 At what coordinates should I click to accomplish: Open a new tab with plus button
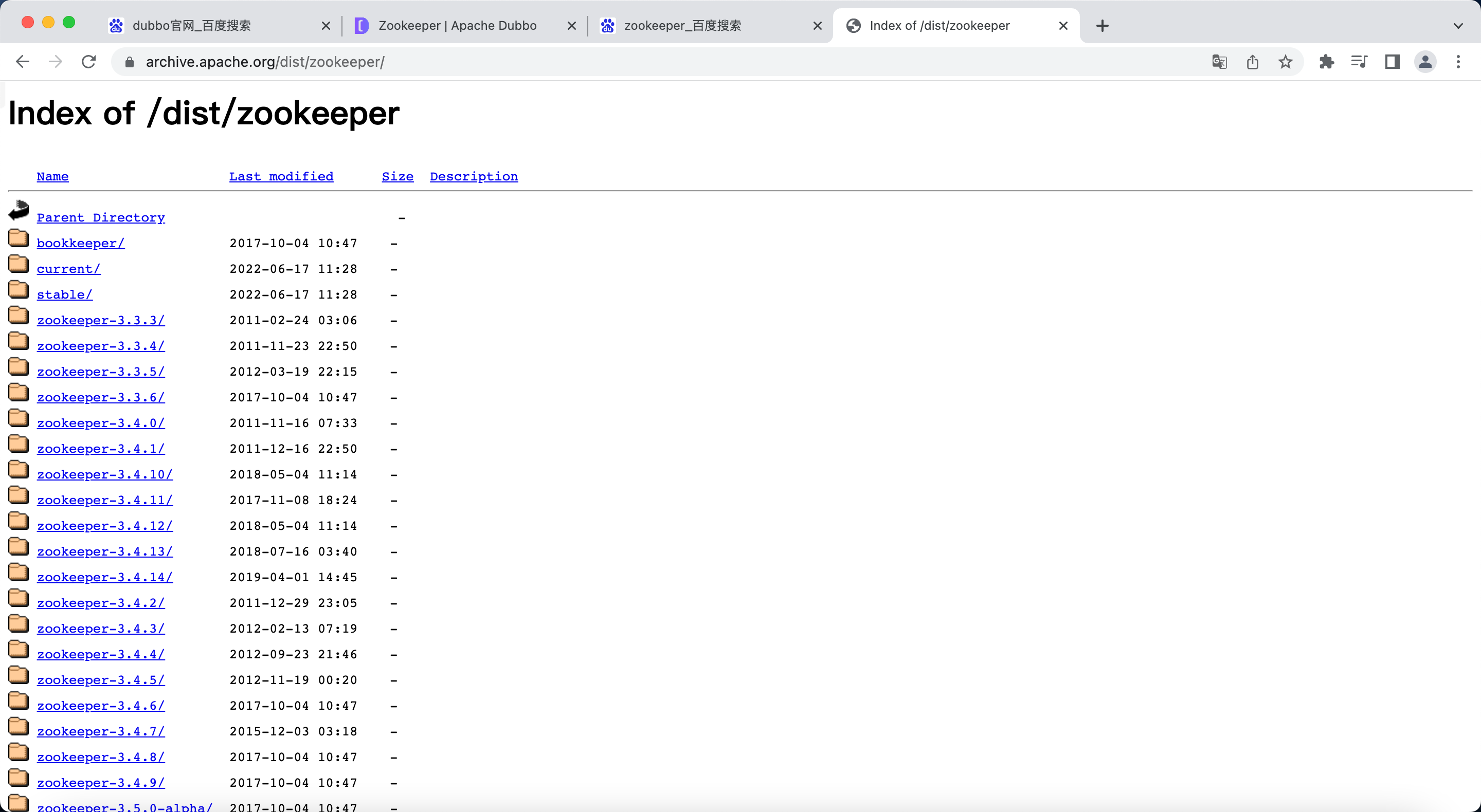tap(1102, 25)
